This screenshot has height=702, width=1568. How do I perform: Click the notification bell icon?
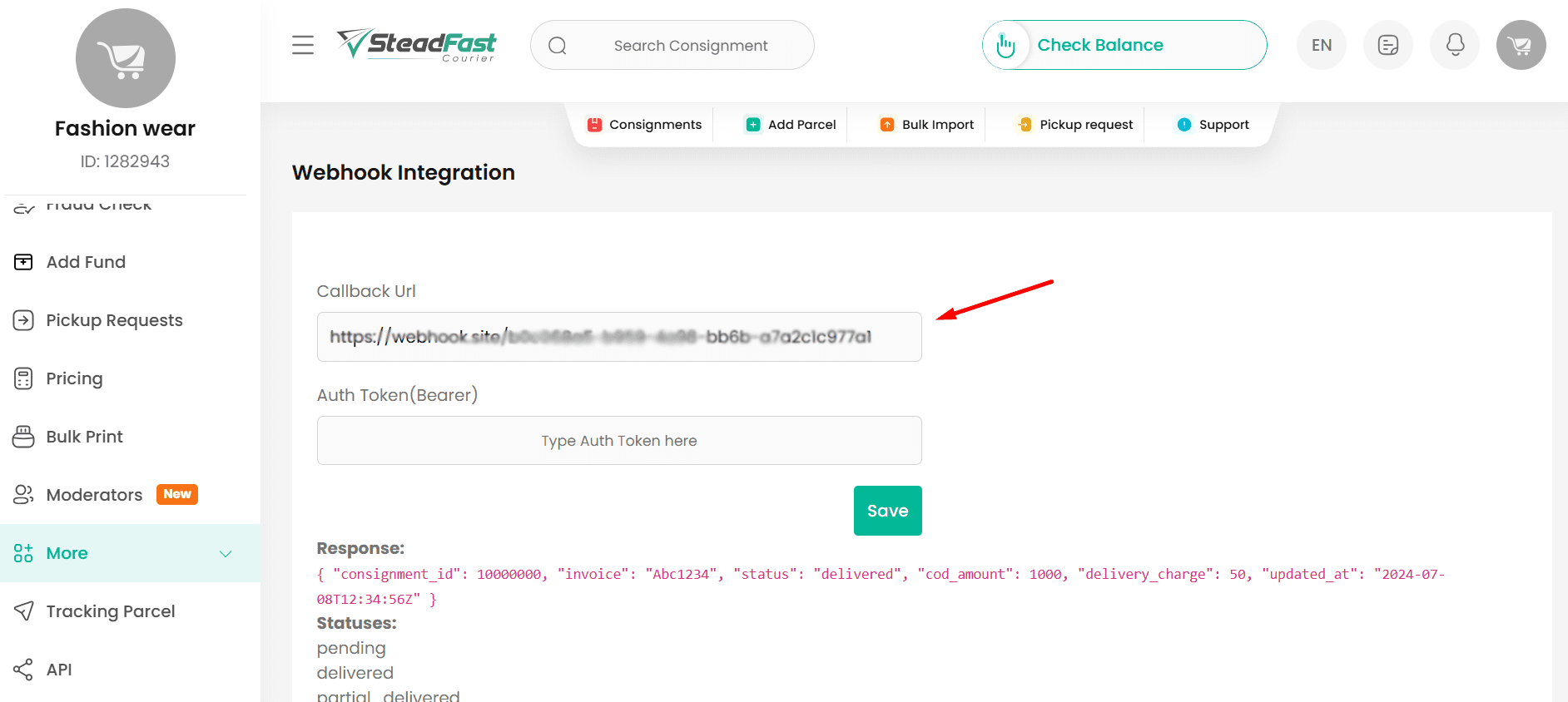pyautogui.click(x=1455, y=45)
